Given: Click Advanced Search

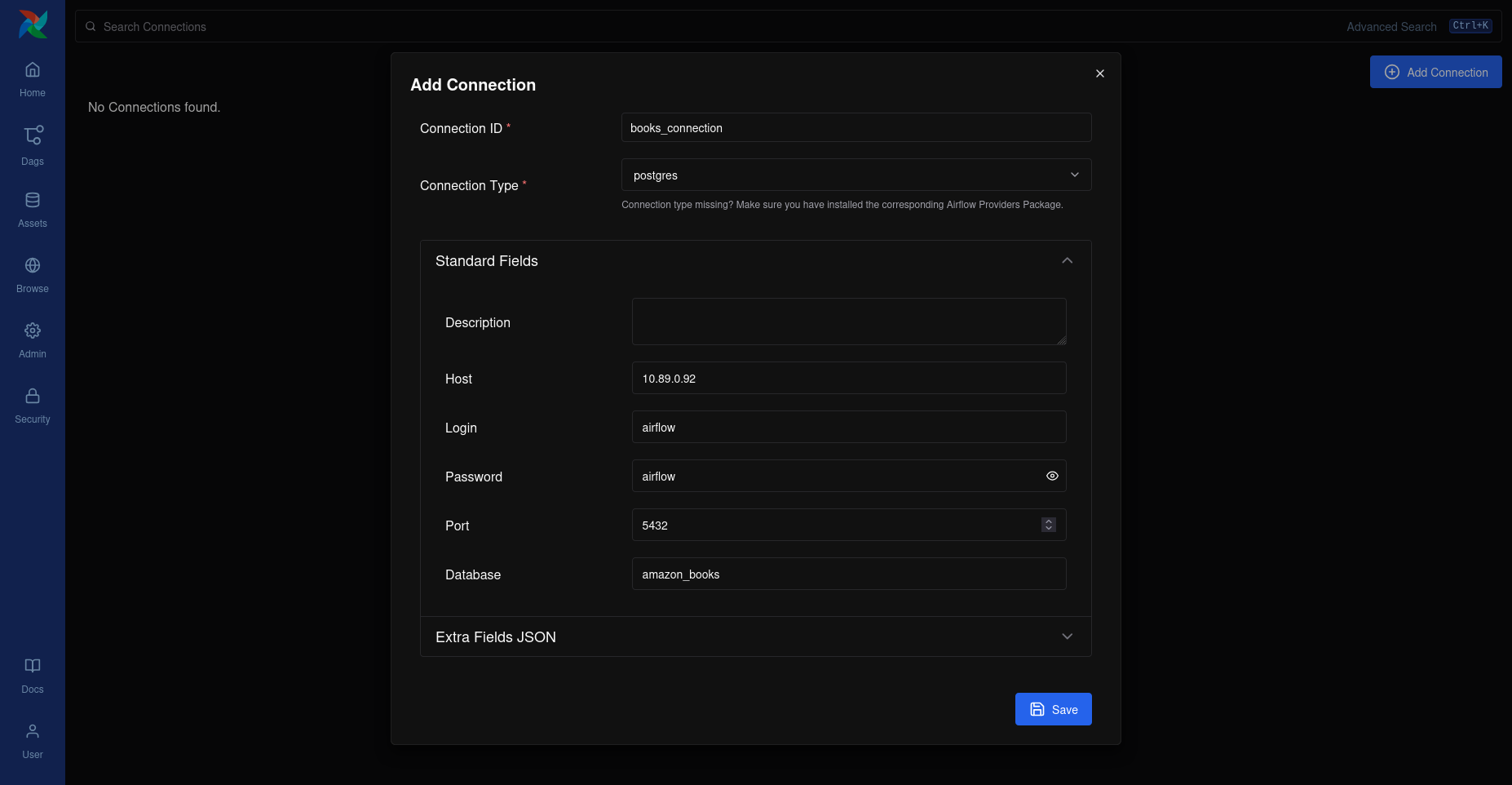Looking at the screenshot, I should pos(1391,27).
